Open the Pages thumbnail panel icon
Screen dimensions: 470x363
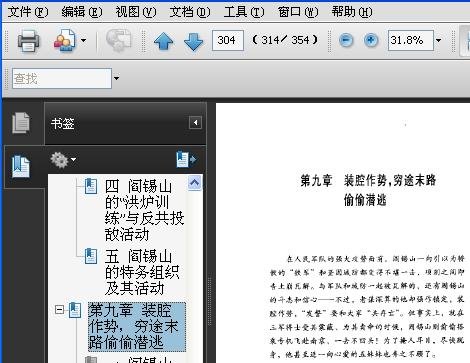pyautogui.click(x=21, y=123)
